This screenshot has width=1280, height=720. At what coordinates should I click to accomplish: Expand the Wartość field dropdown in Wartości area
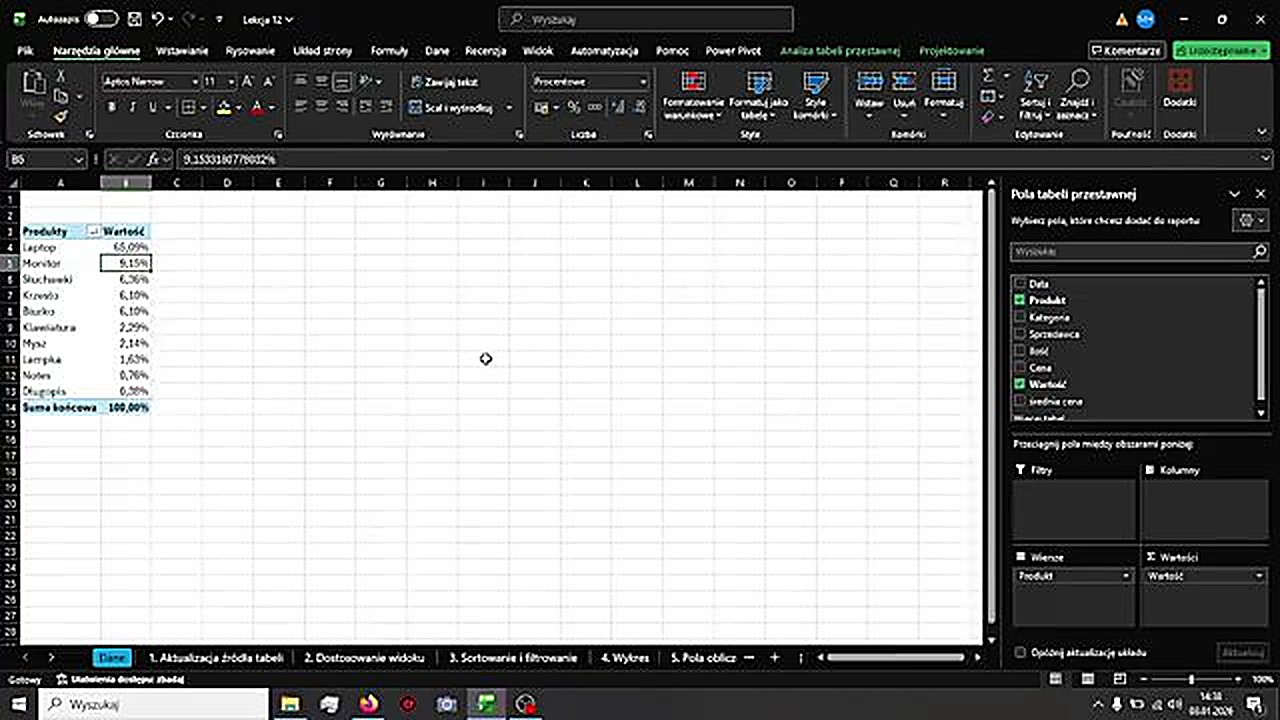click(1259, 576)
